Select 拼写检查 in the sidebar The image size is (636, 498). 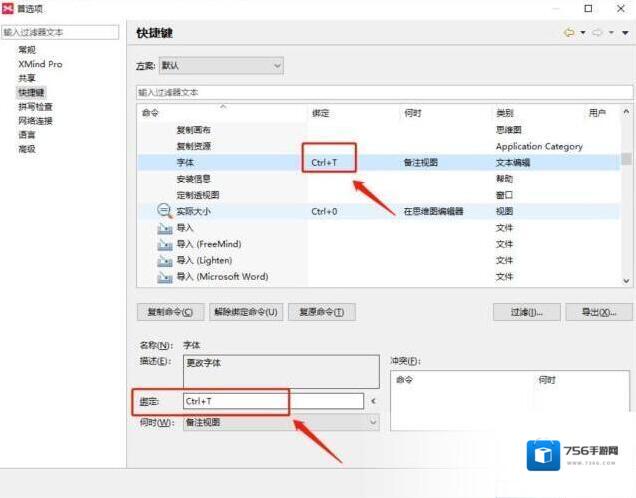coord(35,106)
